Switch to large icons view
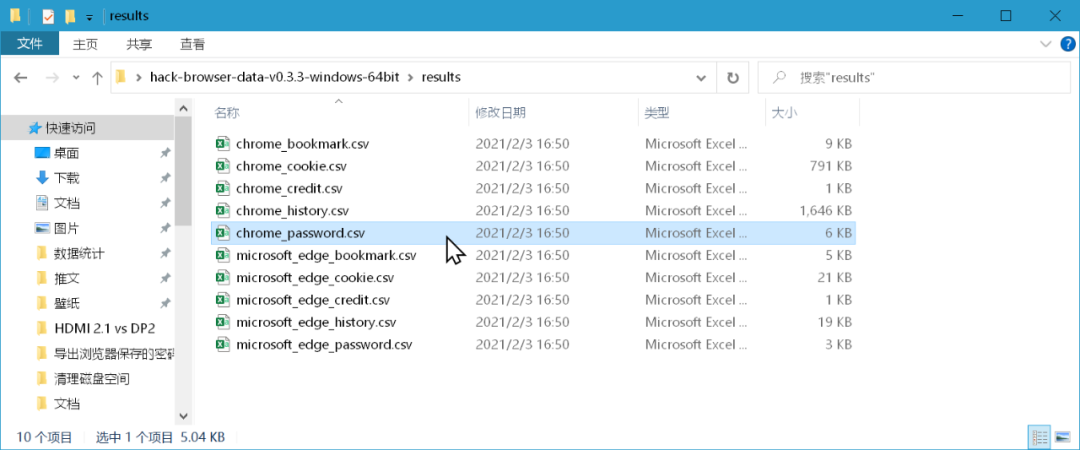This screenshot has width=1080, height=450. click(1060, 437)
